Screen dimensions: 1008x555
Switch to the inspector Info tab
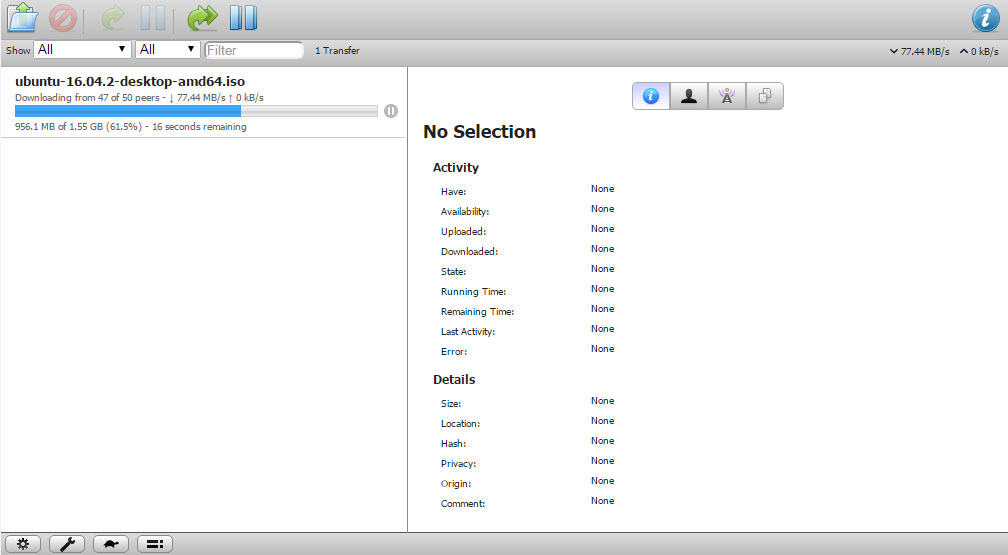651,96
